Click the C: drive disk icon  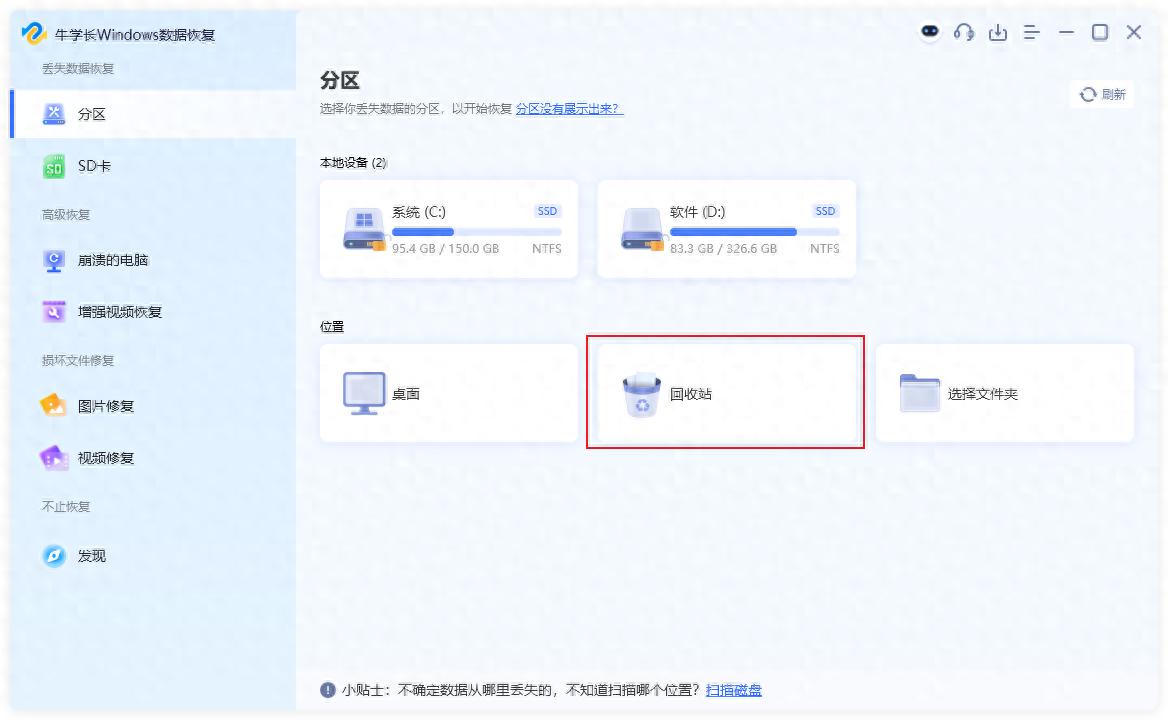click(x=364, y=229)
